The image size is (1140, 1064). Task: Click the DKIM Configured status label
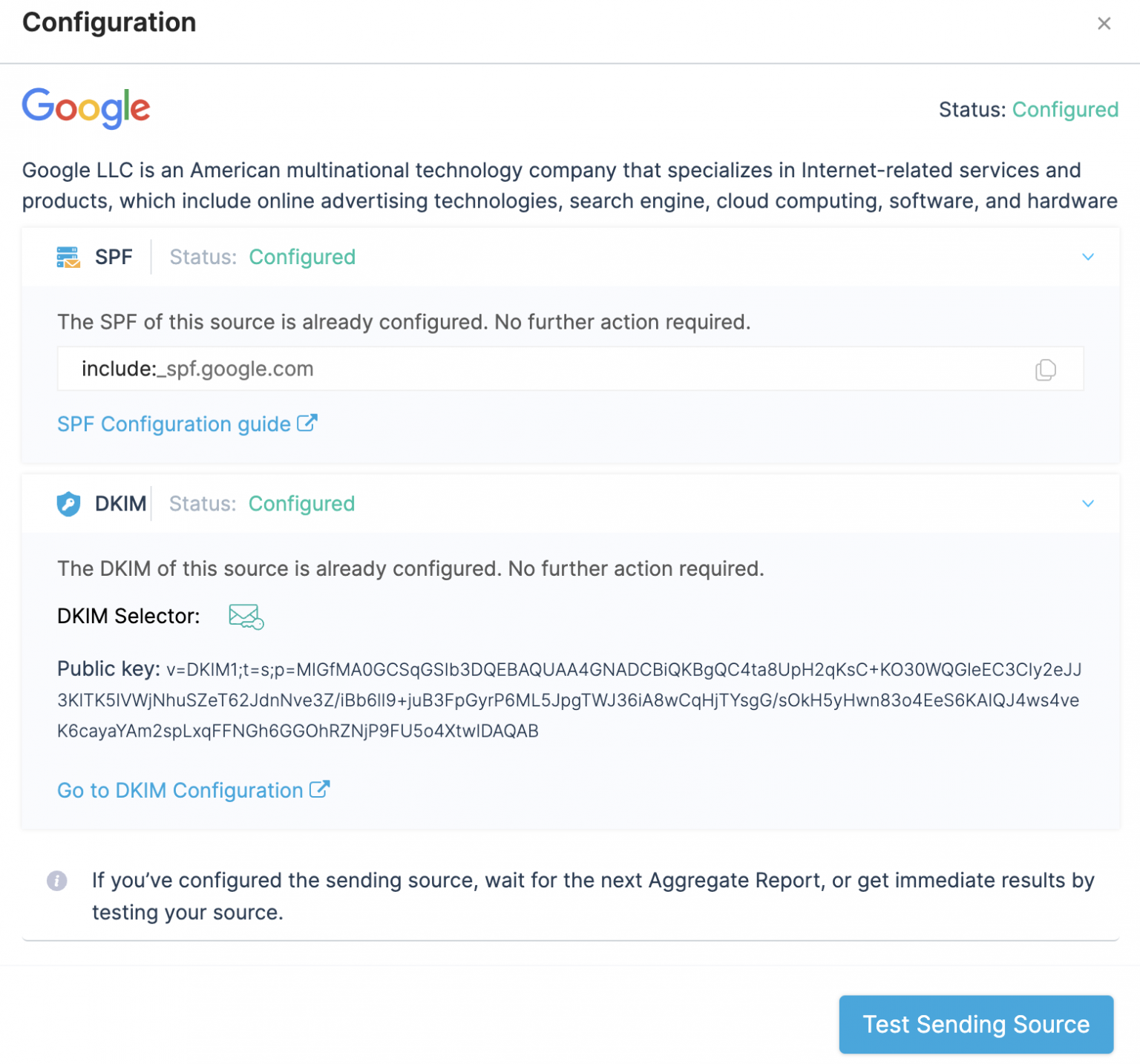point(301,504)
